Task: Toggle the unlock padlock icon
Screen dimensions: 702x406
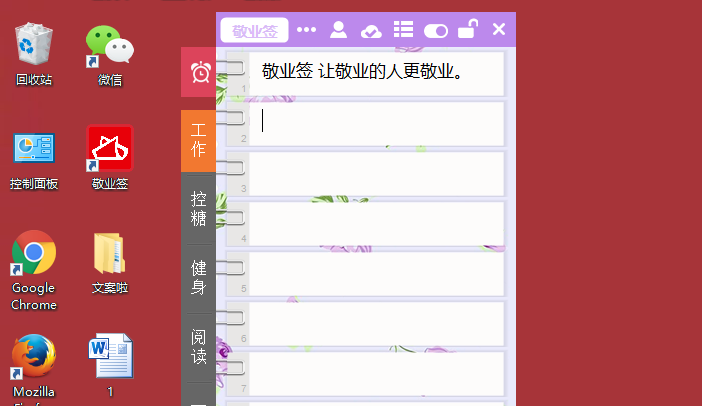Action: [468, 29]
